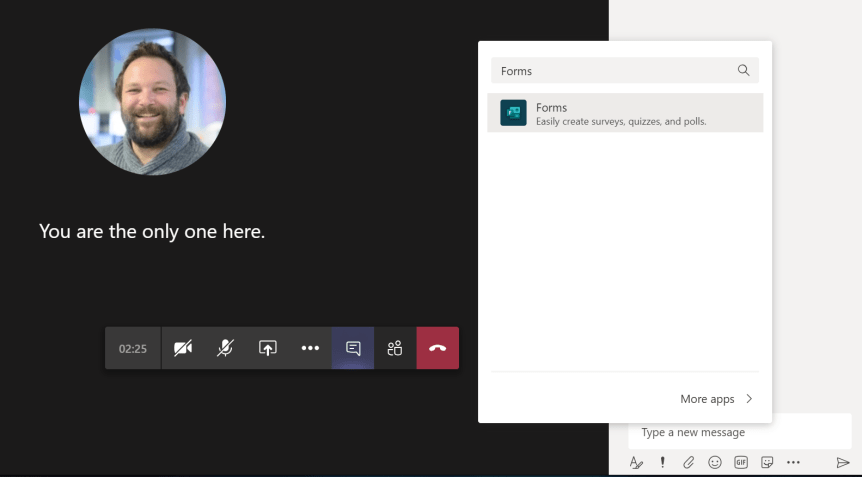Click the search box containing Forms

(x=610, y=71)
